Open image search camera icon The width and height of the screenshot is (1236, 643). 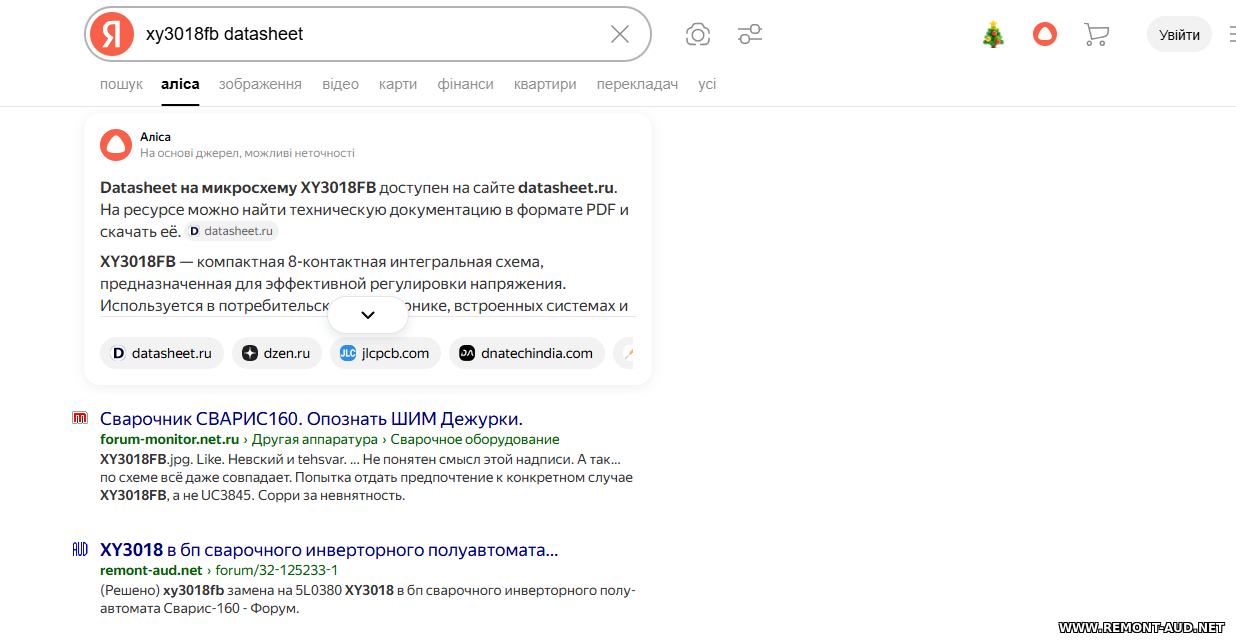698,35
